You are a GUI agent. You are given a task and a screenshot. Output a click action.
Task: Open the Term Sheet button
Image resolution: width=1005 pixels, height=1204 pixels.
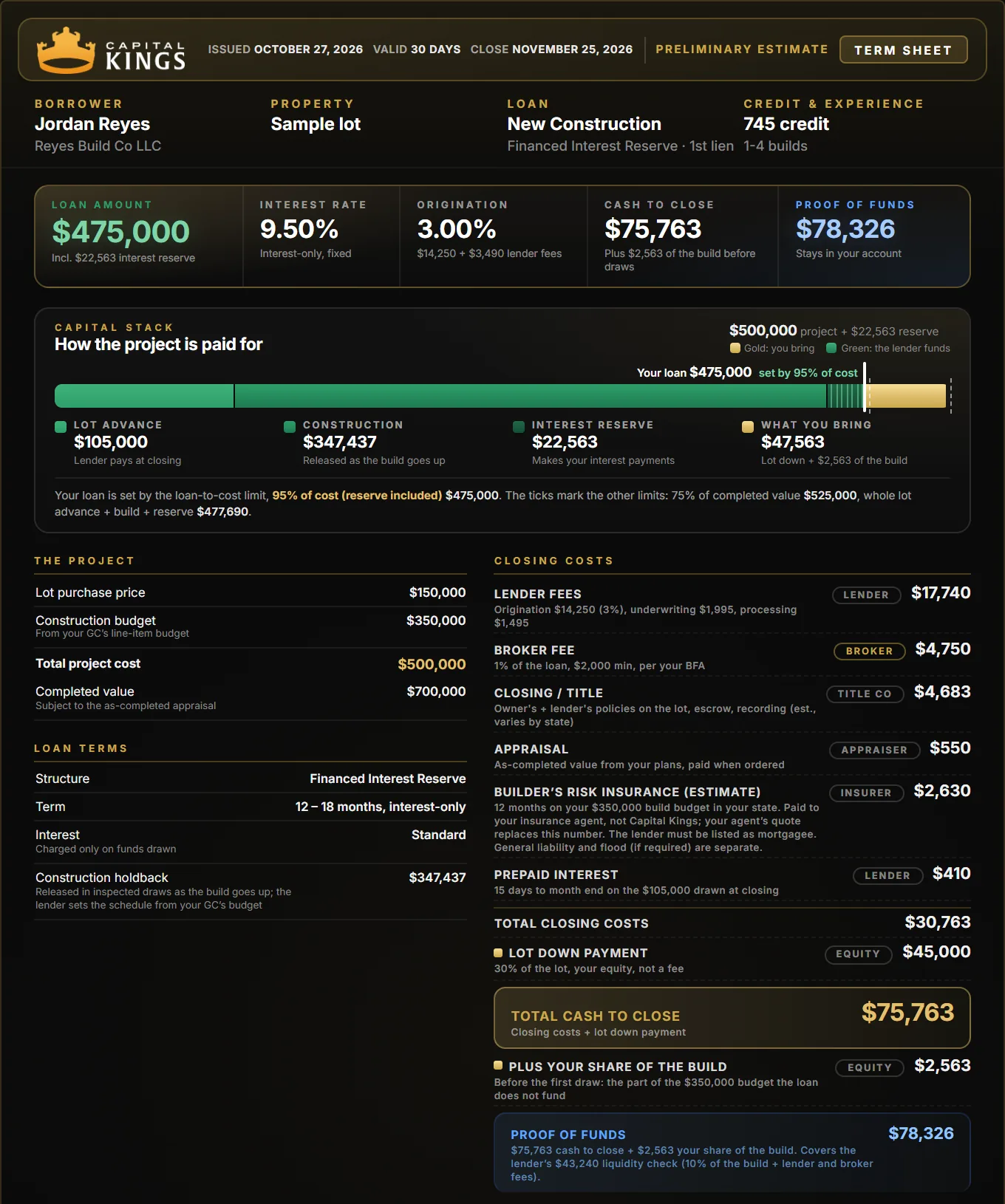tap(903, 49)
